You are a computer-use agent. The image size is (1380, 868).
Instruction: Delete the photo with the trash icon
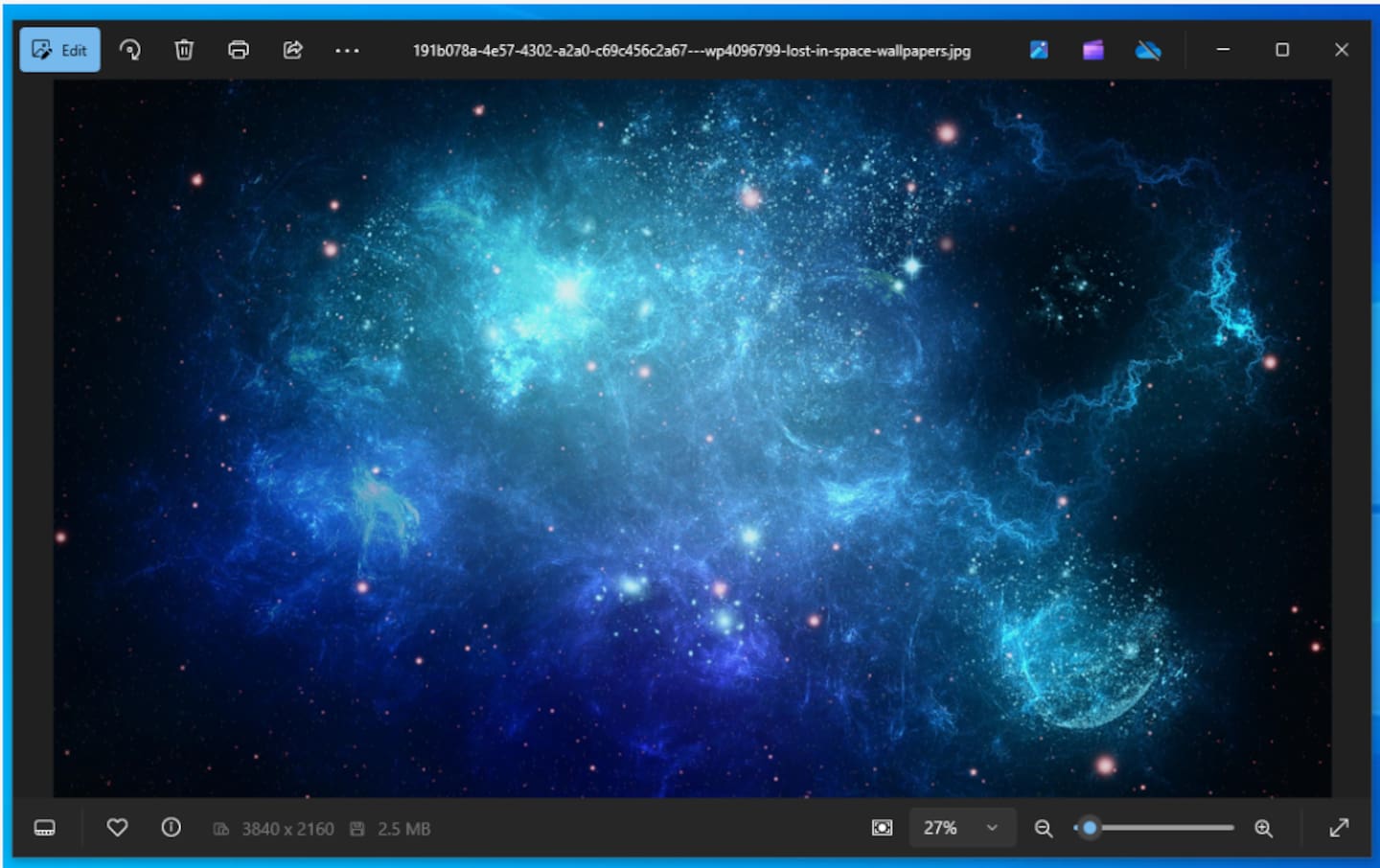(184, 50)
